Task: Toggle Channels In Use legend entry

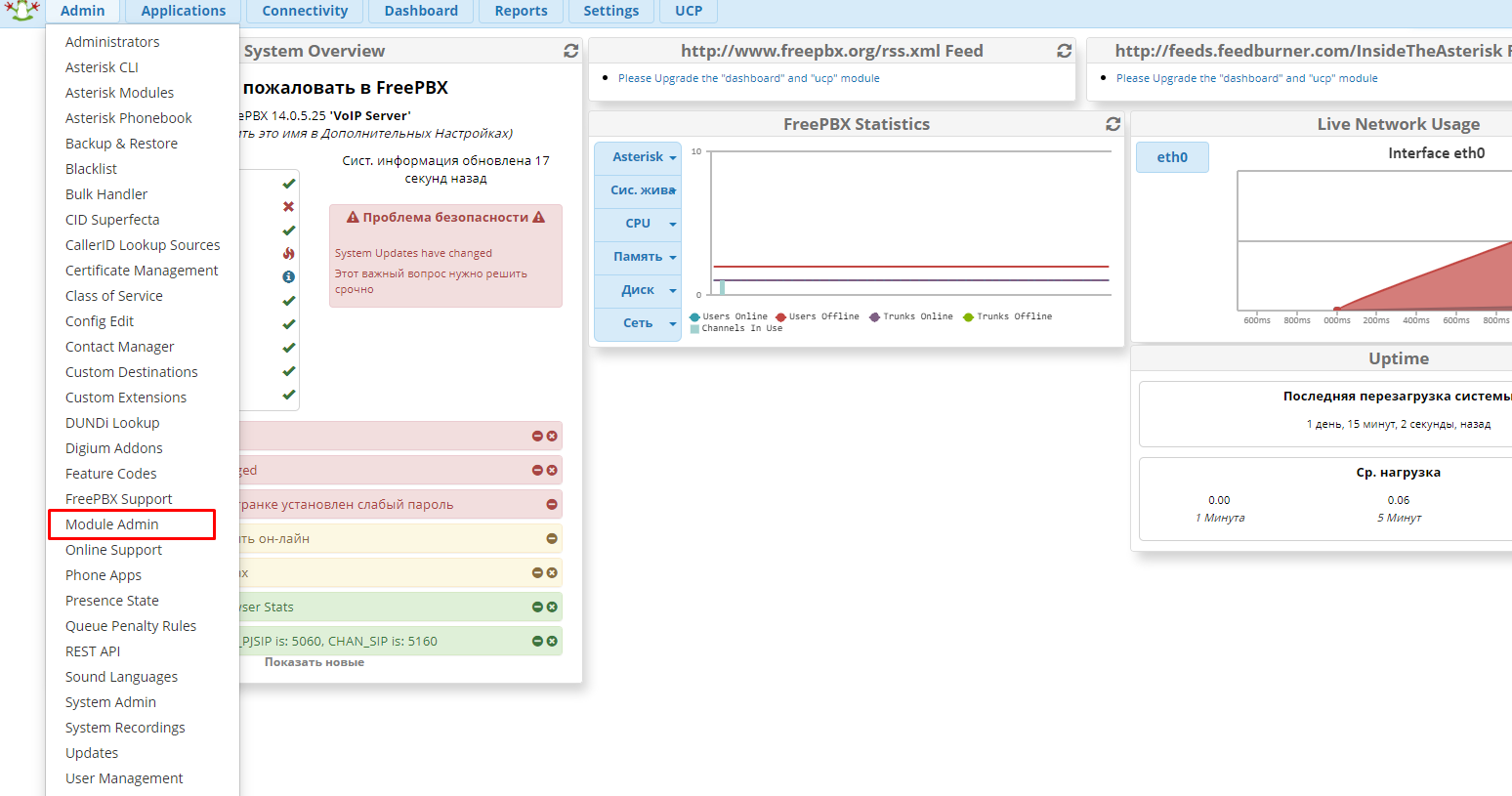Action: (736, 328)
